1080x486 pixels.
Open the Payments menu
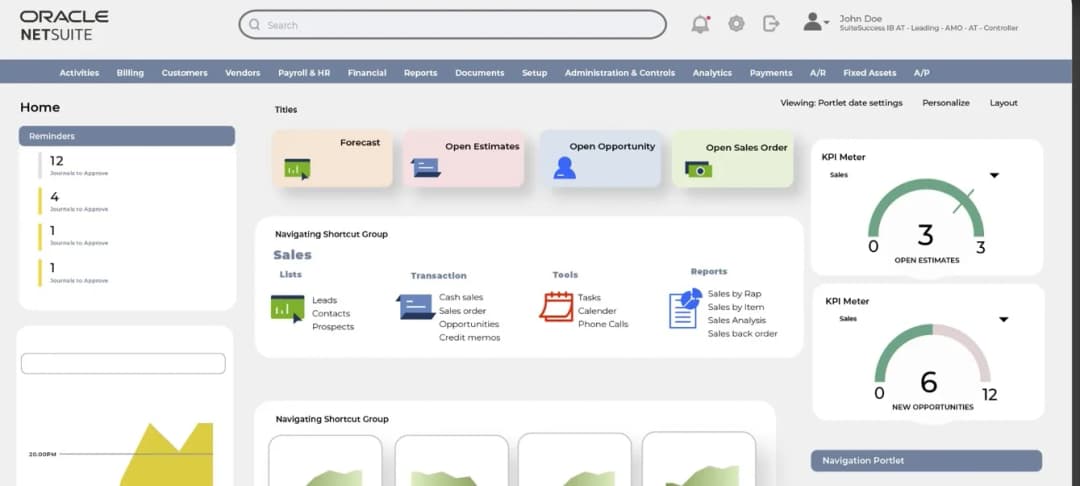pos(771,72)
